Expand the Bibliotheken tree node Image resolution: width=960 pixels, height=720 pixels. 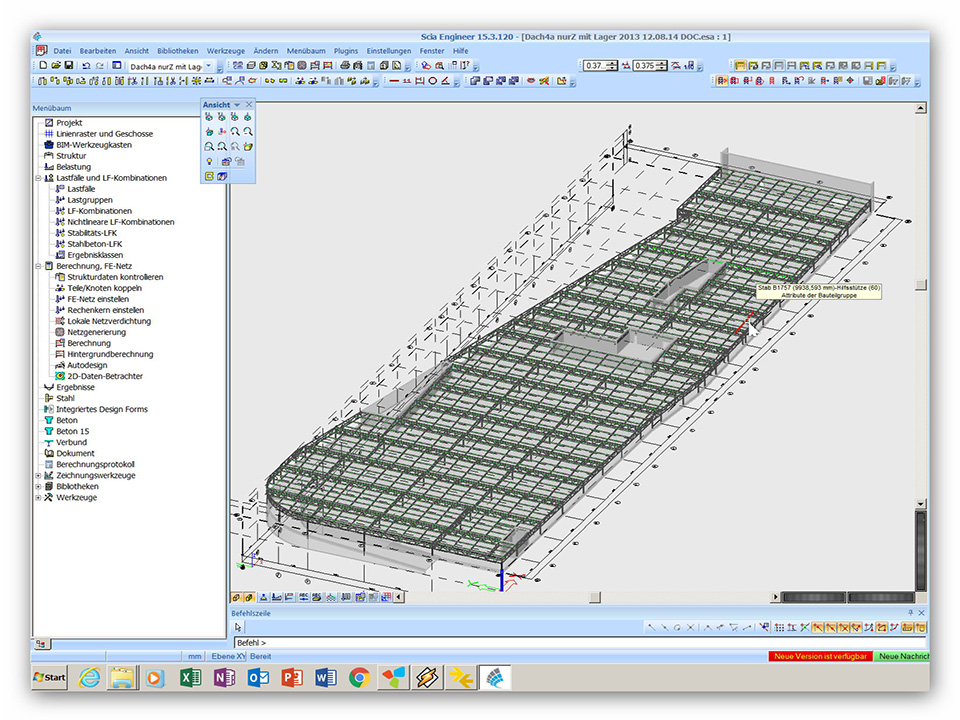(x=38, y=487)
